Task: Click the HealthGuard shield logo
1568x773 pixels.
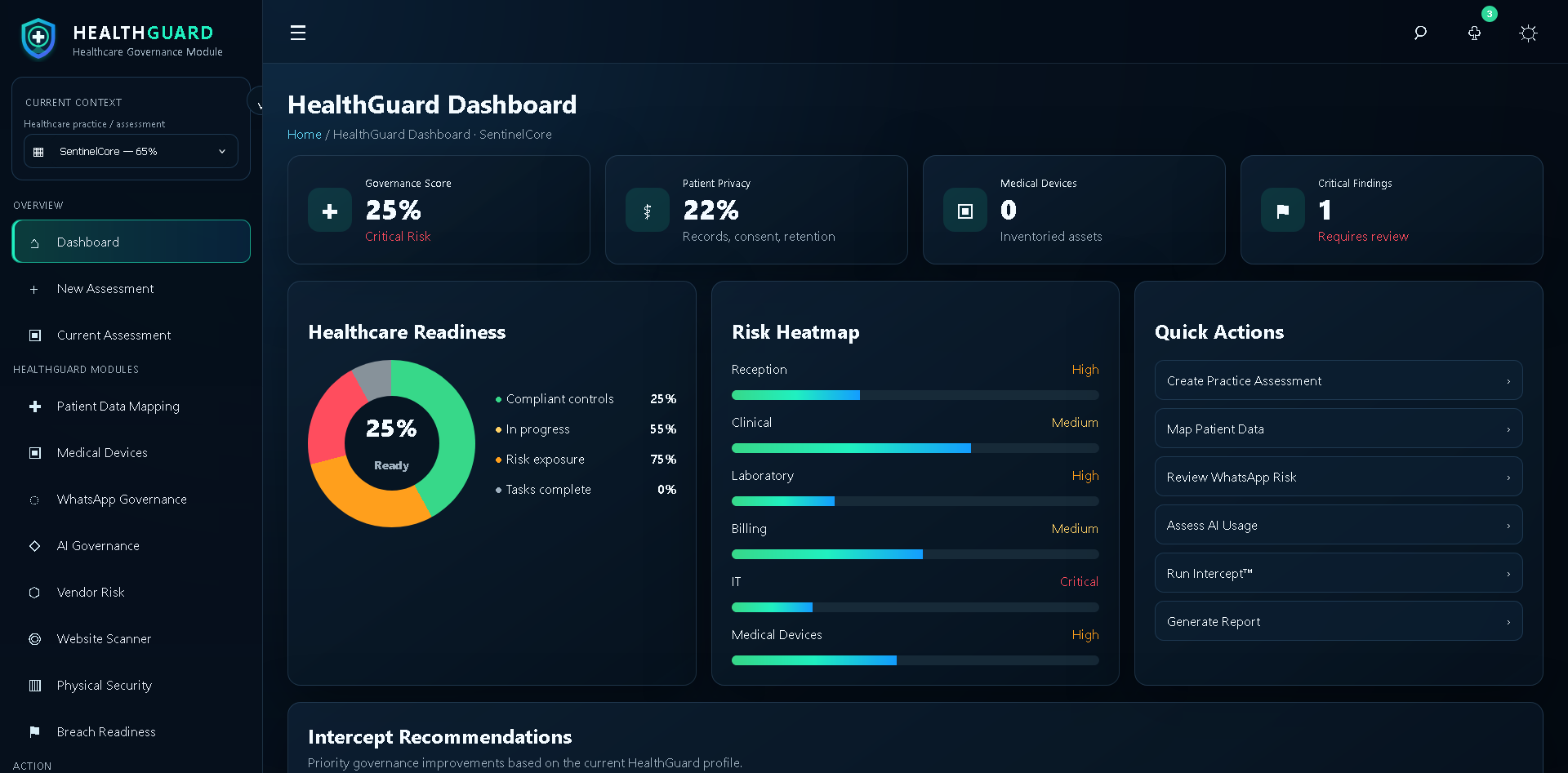Action: (38, 38)
